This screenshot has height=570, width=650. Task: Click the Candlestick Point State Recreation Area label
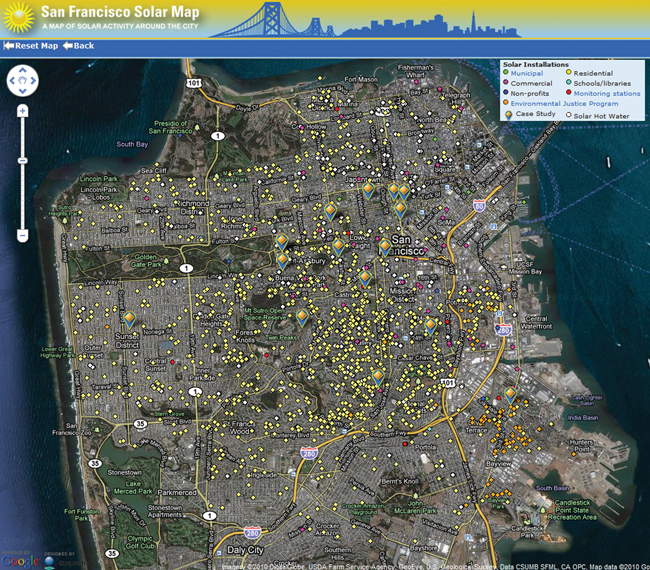(572, 510)
